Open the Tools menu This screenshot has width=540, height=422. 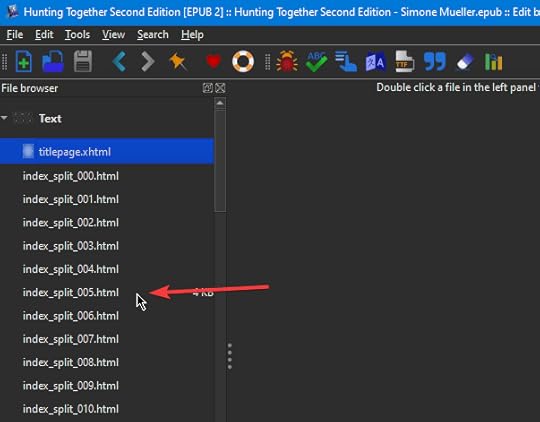[77, 34]
